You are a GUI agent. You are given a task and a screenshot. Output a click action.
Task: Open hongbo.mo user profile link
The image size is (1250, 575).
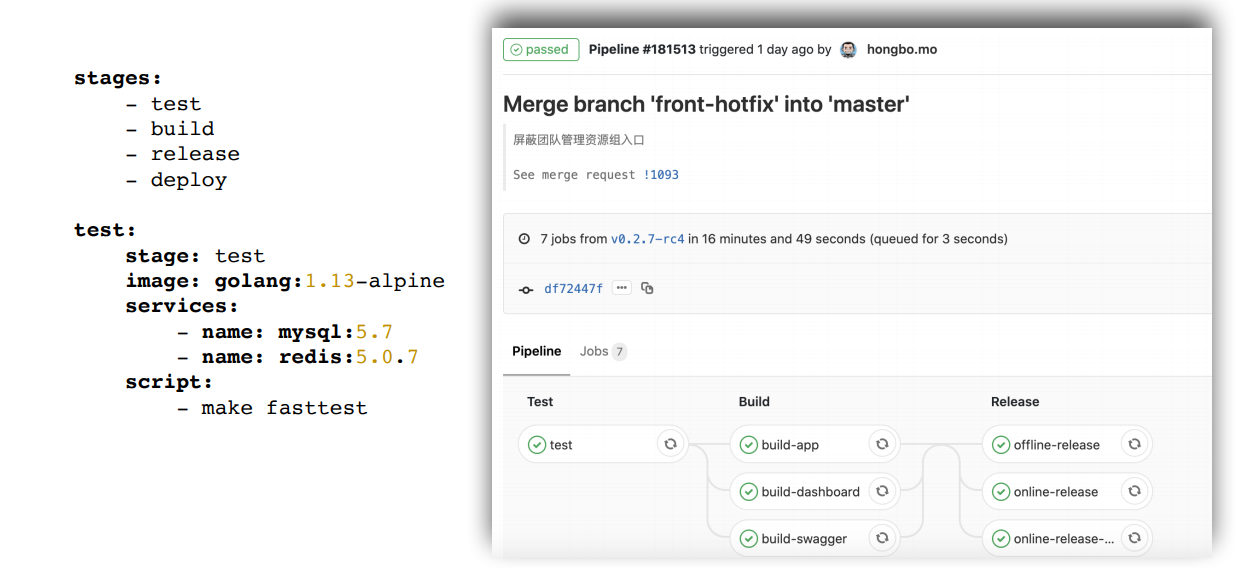coord(902,49)
